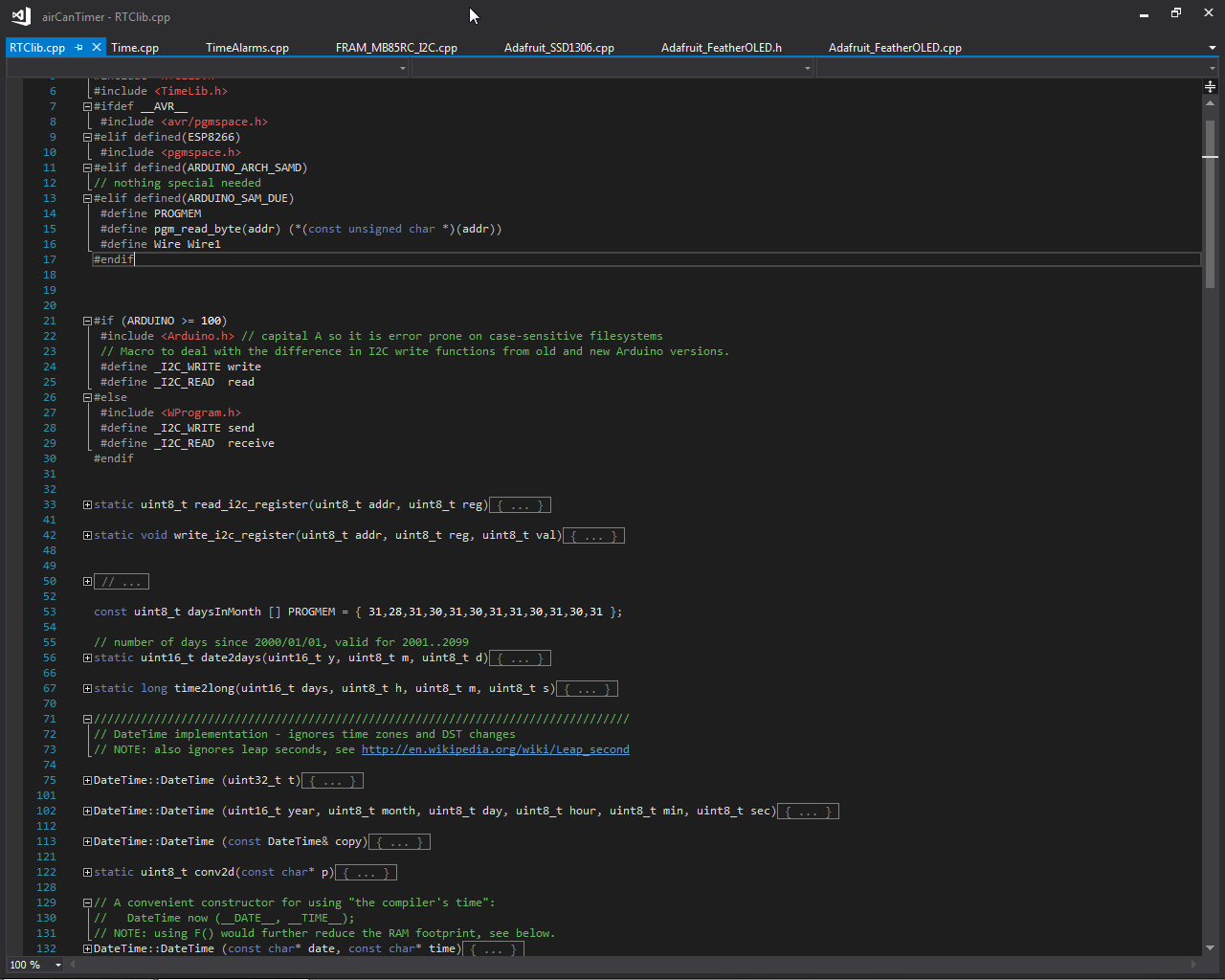Image resolution: width=1225 pixels, height=980 pixels.
Task: Open the TimeAlarms.cpp tab
Action: tap(247, 47)
